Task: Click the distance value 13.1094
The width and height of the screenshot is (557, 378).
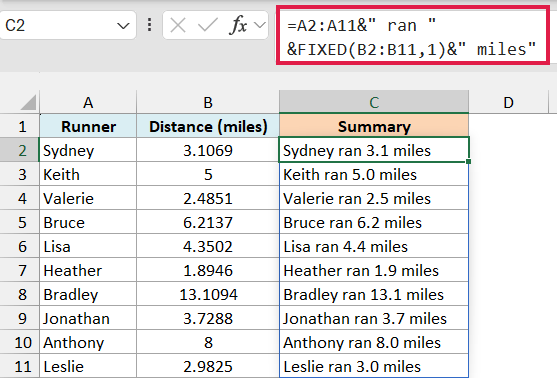Action: tap(208, 294)
